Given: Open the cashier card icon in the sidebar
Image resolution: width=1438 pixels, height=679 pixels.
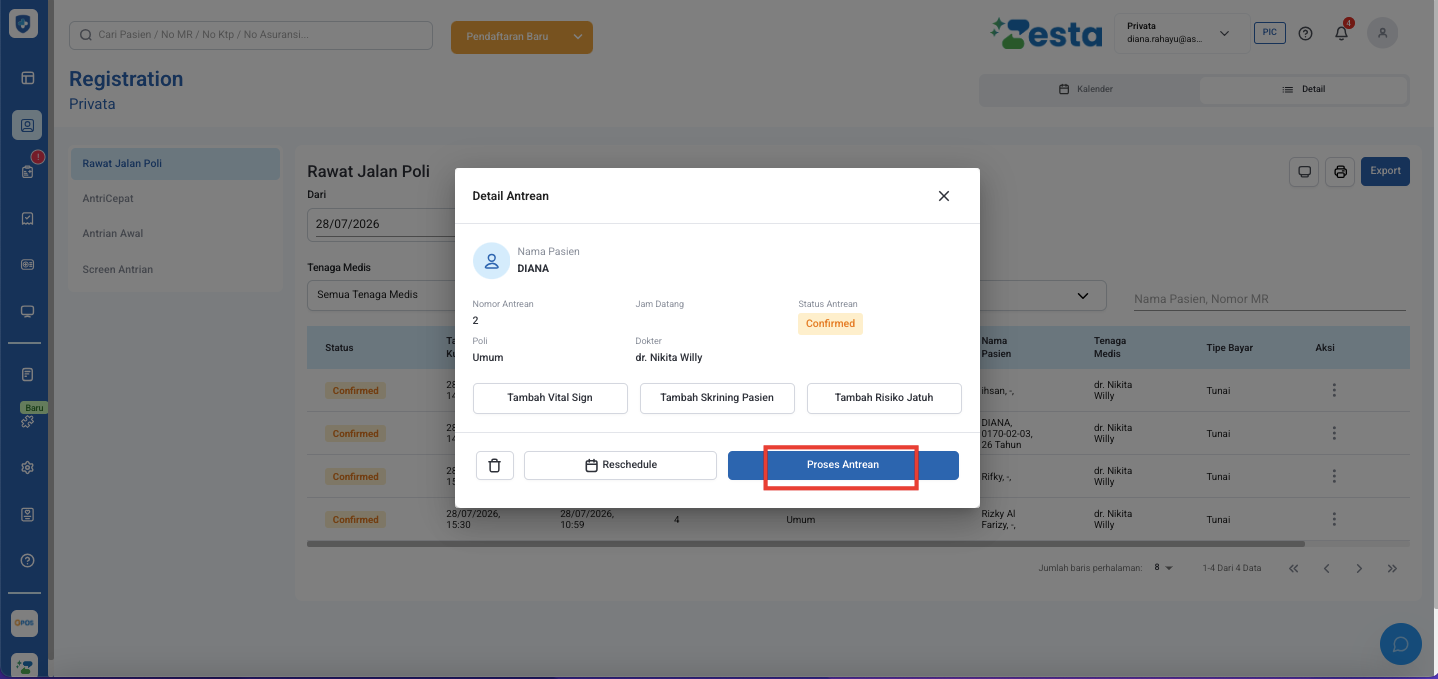Looking at the screenshot, I should (x=27, y=265).
